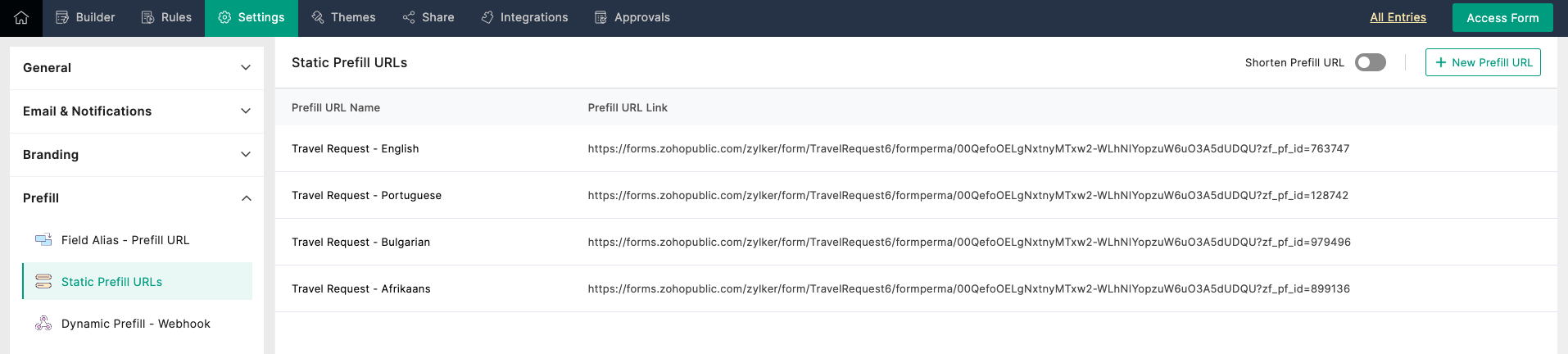Click the Integrations icon

point(487,17)
